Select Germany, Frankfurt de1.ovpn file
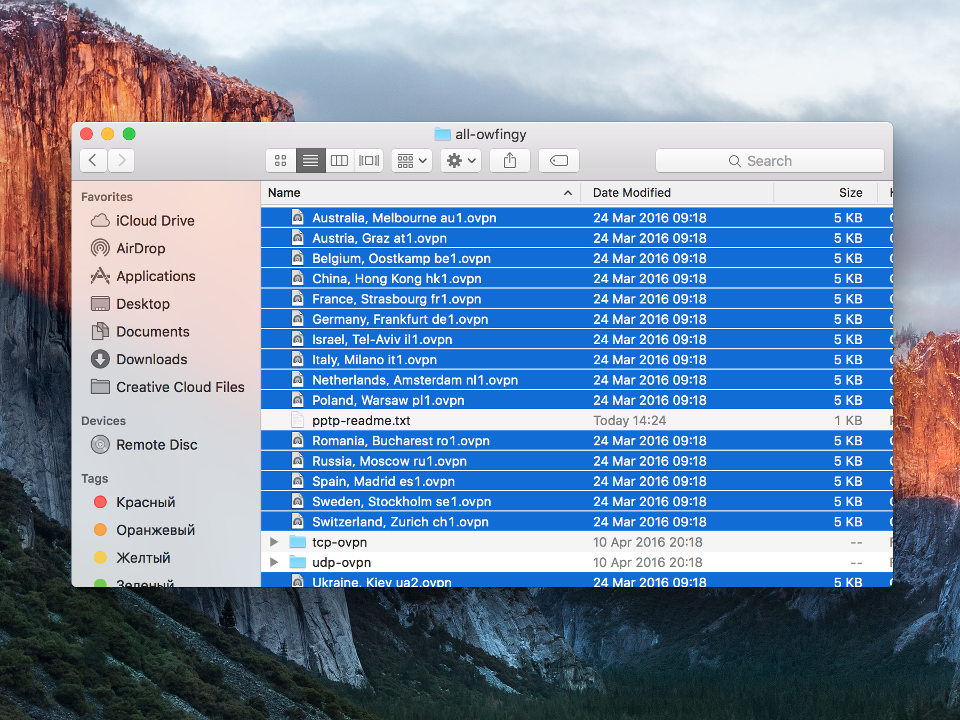The height and width of the screenshot is (720, 960). tap(577, 319)
